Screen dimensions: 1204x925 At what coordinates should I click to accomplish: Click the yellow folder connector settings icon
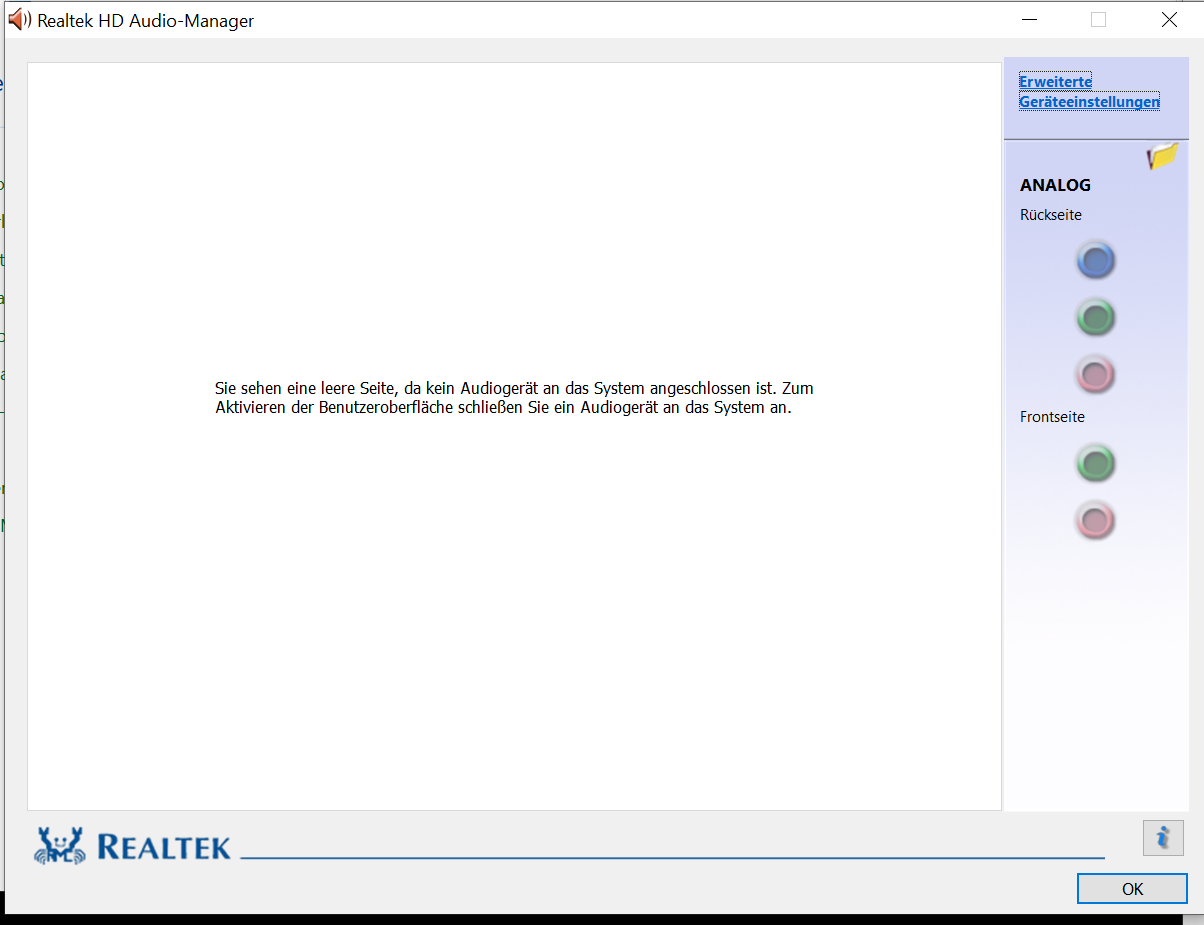(x=1163, y=155)
